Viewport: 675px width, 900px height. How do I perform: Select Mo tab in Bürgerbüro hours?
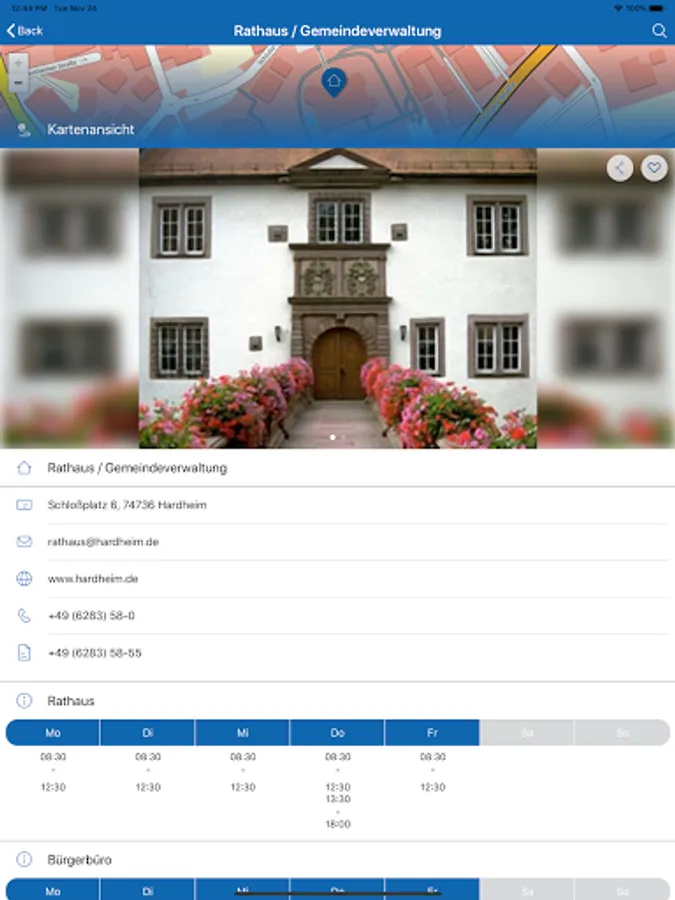(53, 890)
